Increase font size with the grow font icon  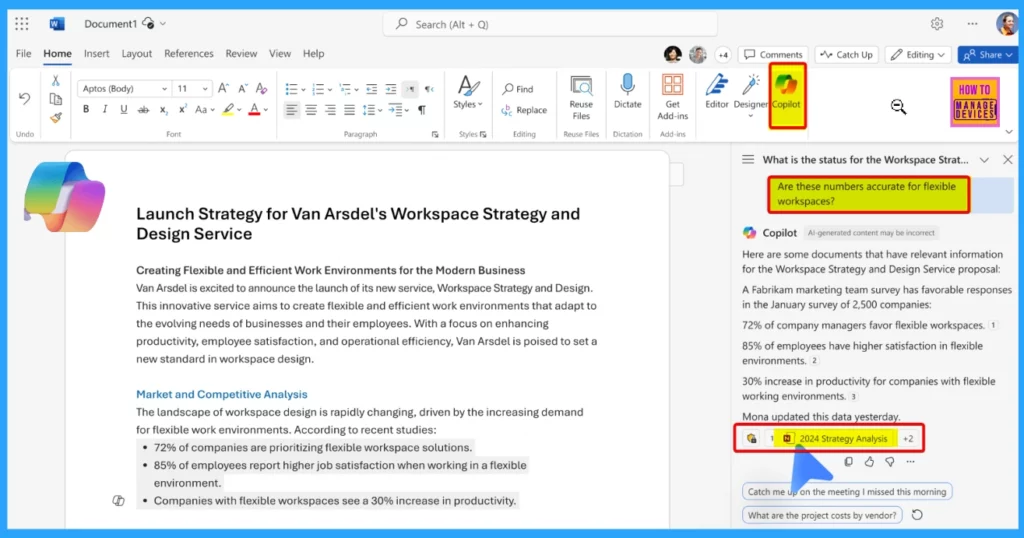pos(223,88)
